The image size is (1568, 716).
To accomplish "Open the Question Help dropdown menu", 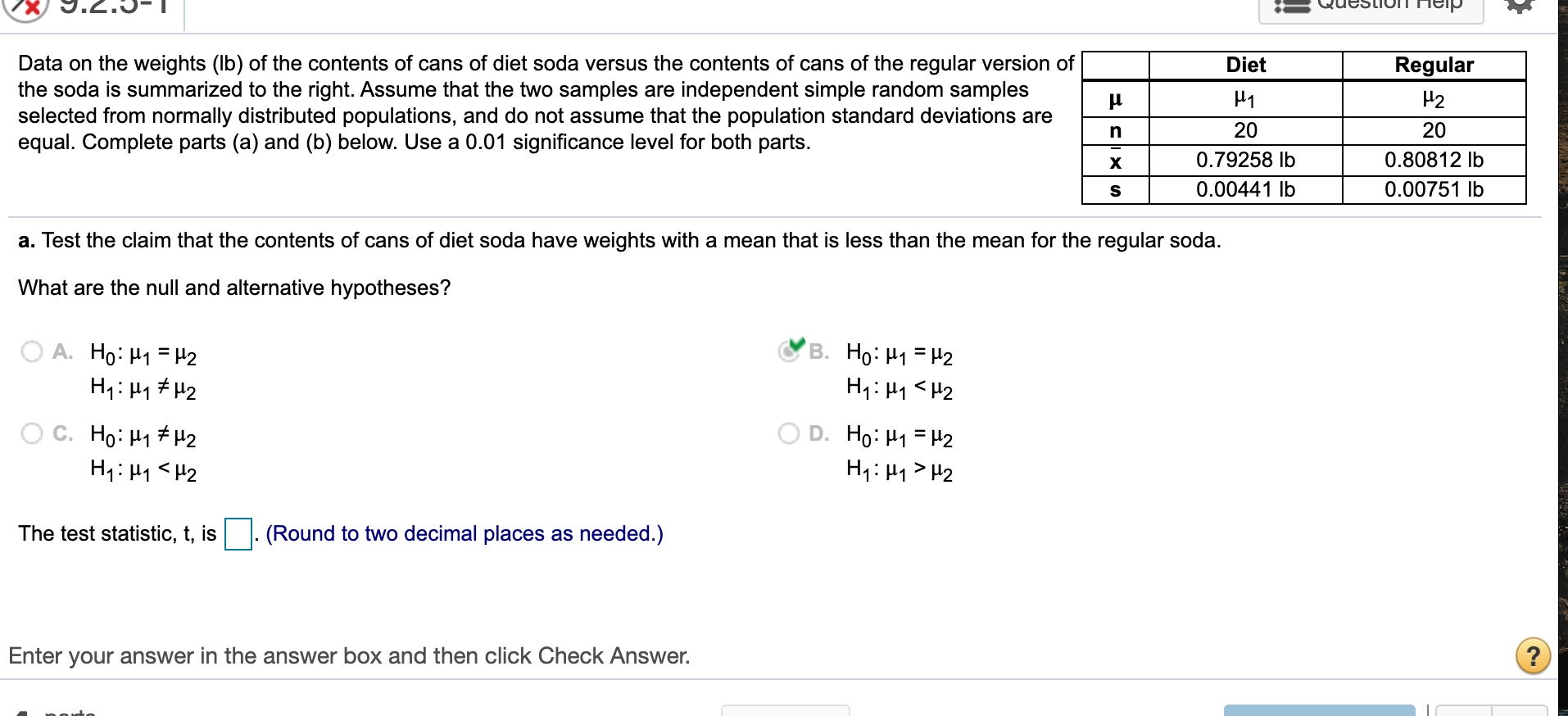I will point(1370,4).
